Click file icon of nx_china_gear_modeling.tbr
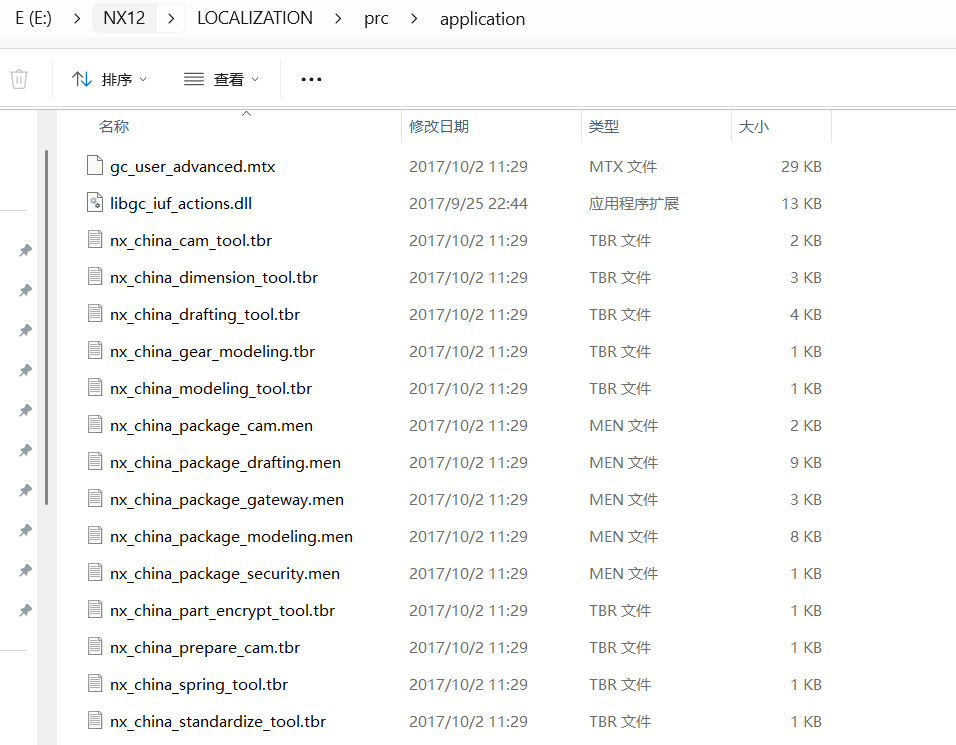Screen dimensions: 956x745 (95, 350)
